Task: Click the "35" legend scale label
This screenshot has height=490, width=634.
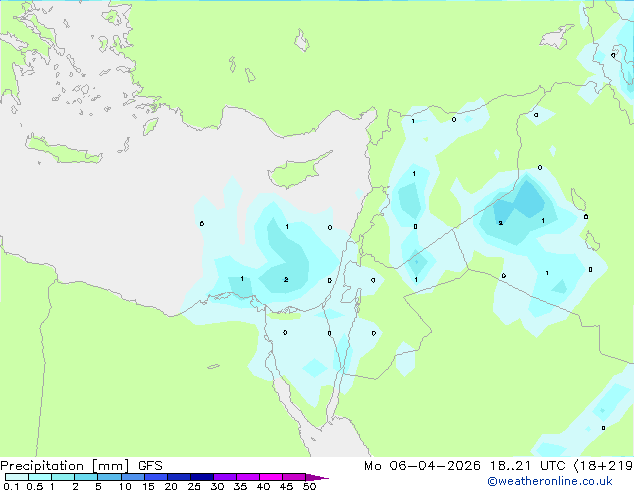Action: pyautogui.click(x=240, y=486)
